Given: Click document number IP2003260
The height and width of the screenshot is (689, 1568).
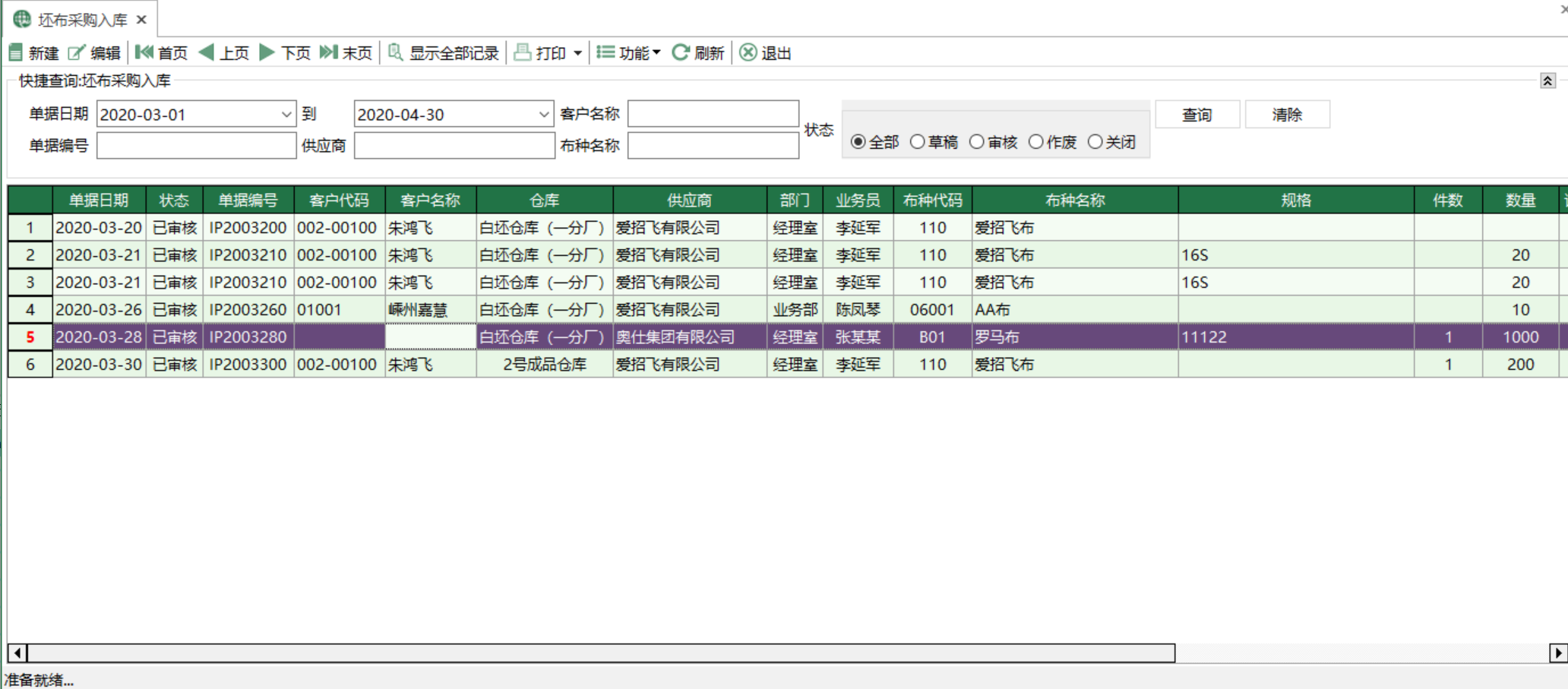Looking at the screenshot, I should pyautogui.click(x=248, y=310).
